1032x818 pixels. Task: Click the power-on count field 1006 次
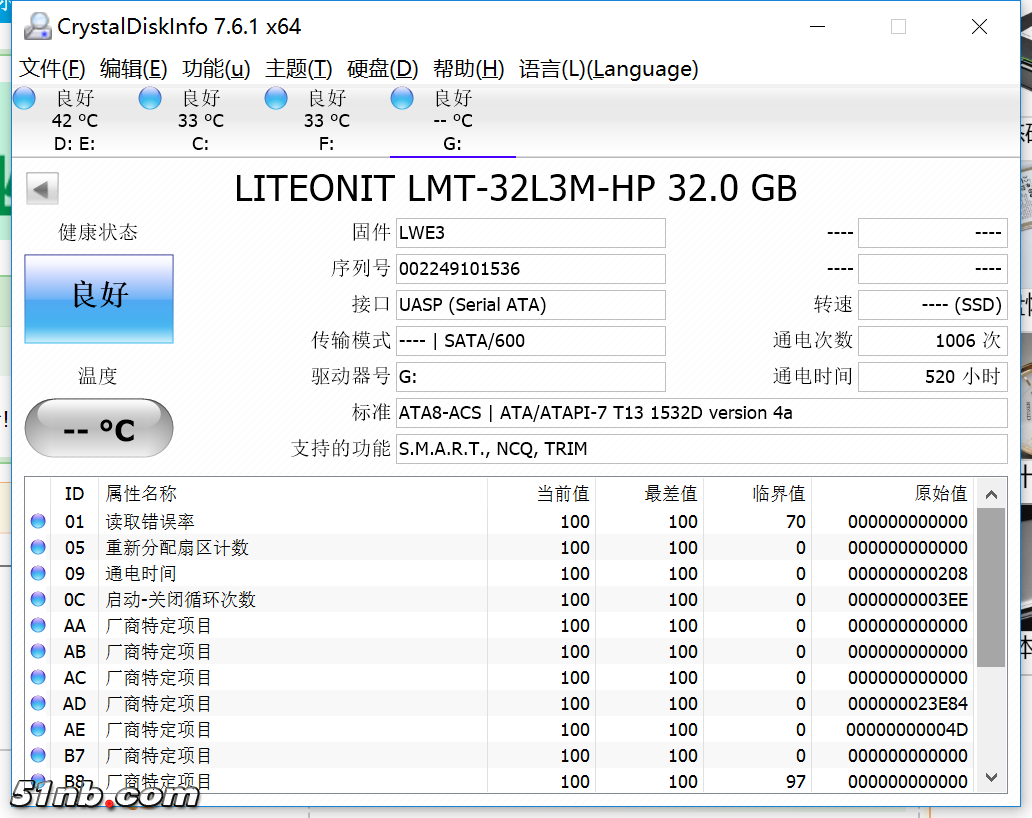pos(933,341)
